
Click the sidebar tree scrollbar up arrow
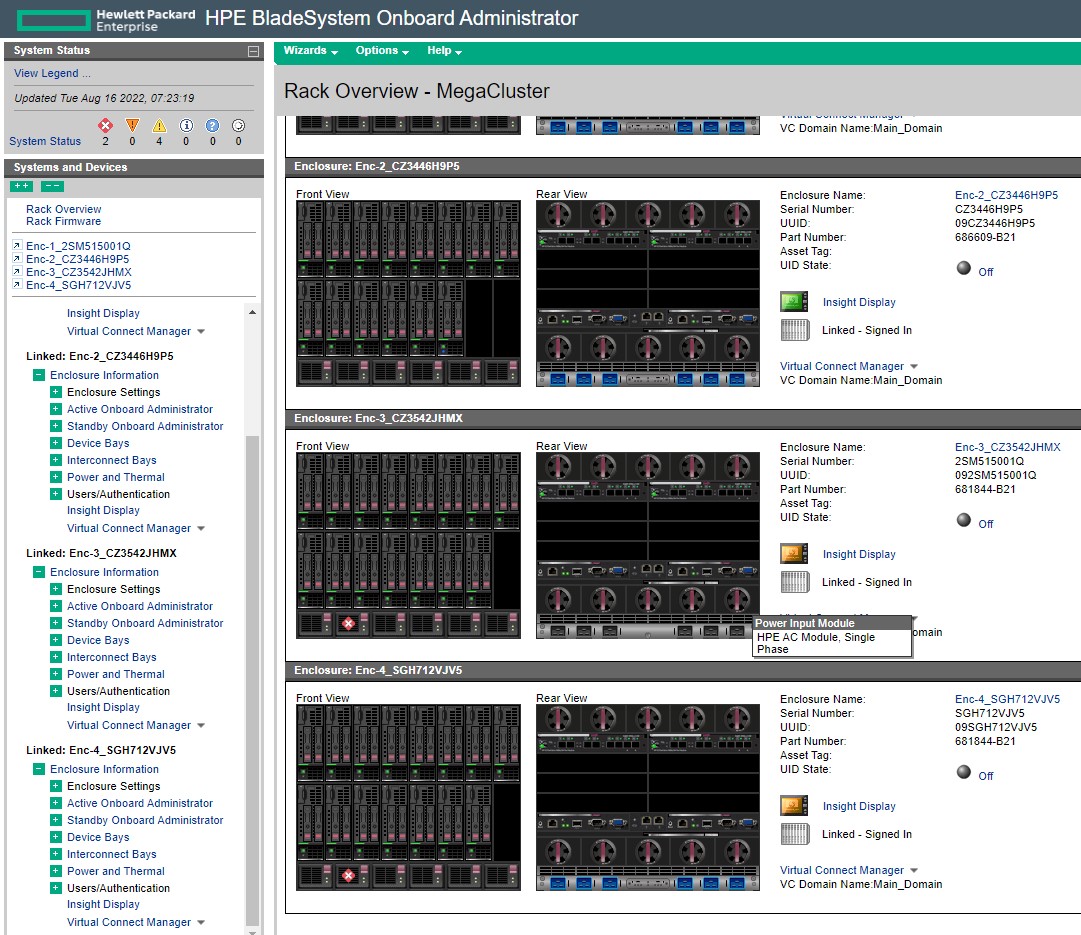point(252,312)
